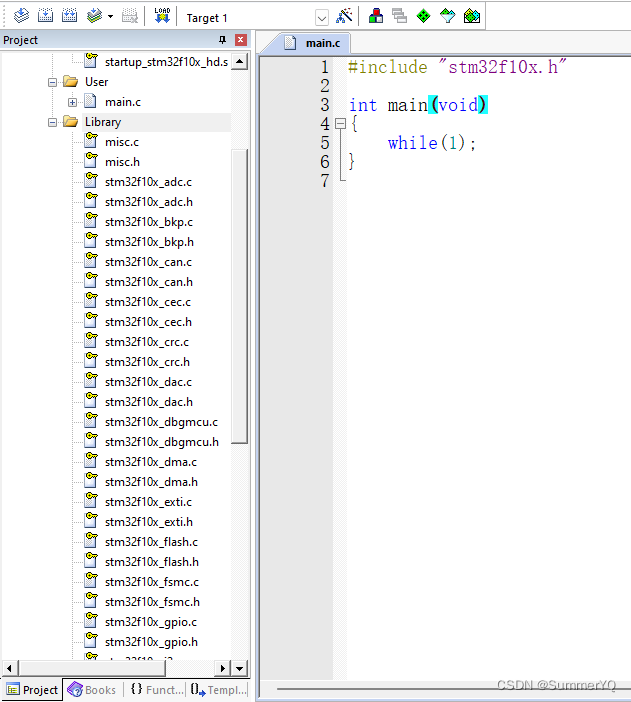Select the User folder
631x702 pixels.
[96, 82]
